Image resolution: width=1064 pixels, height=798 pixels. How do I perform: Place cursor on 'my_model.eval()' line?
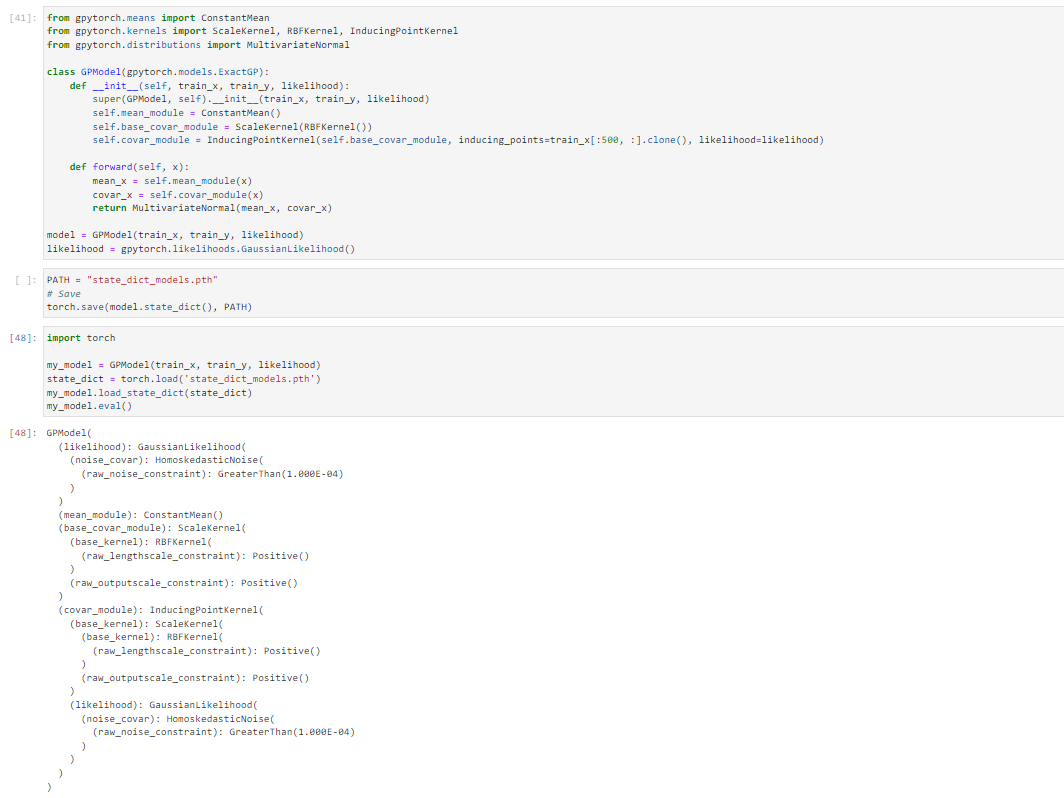point(89,406)
